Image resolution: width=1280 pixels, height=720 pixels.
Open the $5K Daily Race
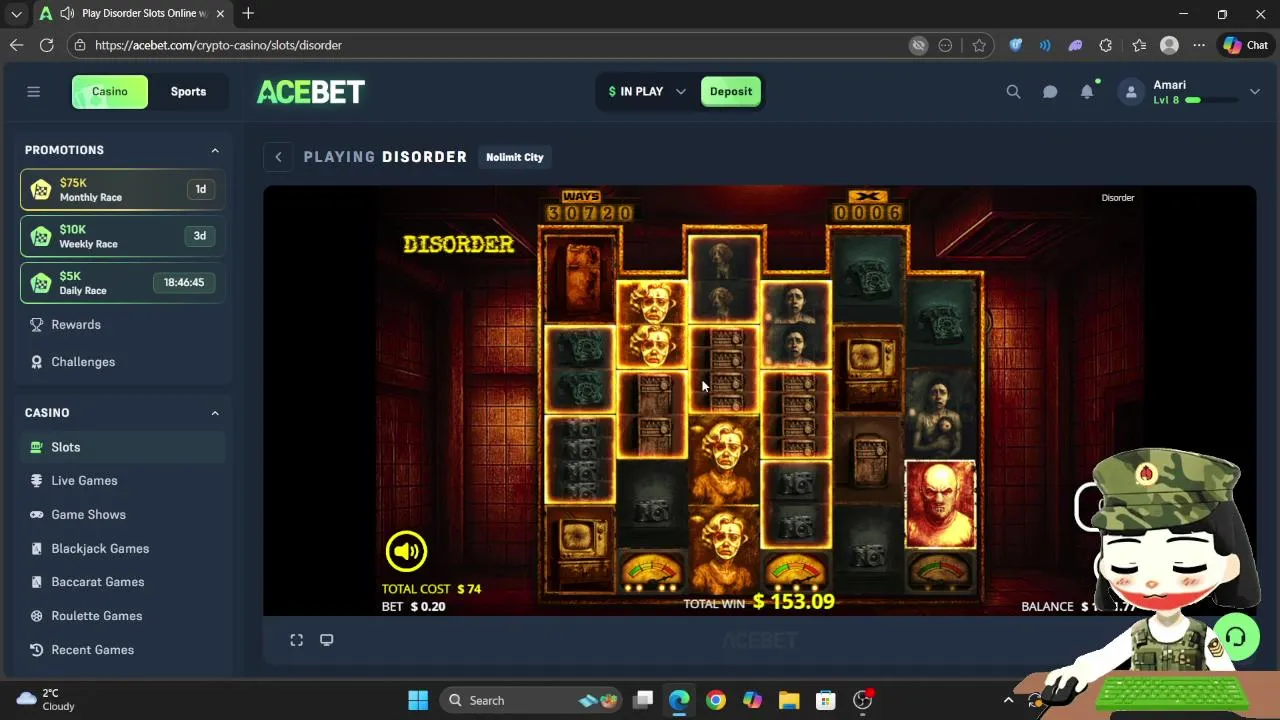(x=122, y=283)
